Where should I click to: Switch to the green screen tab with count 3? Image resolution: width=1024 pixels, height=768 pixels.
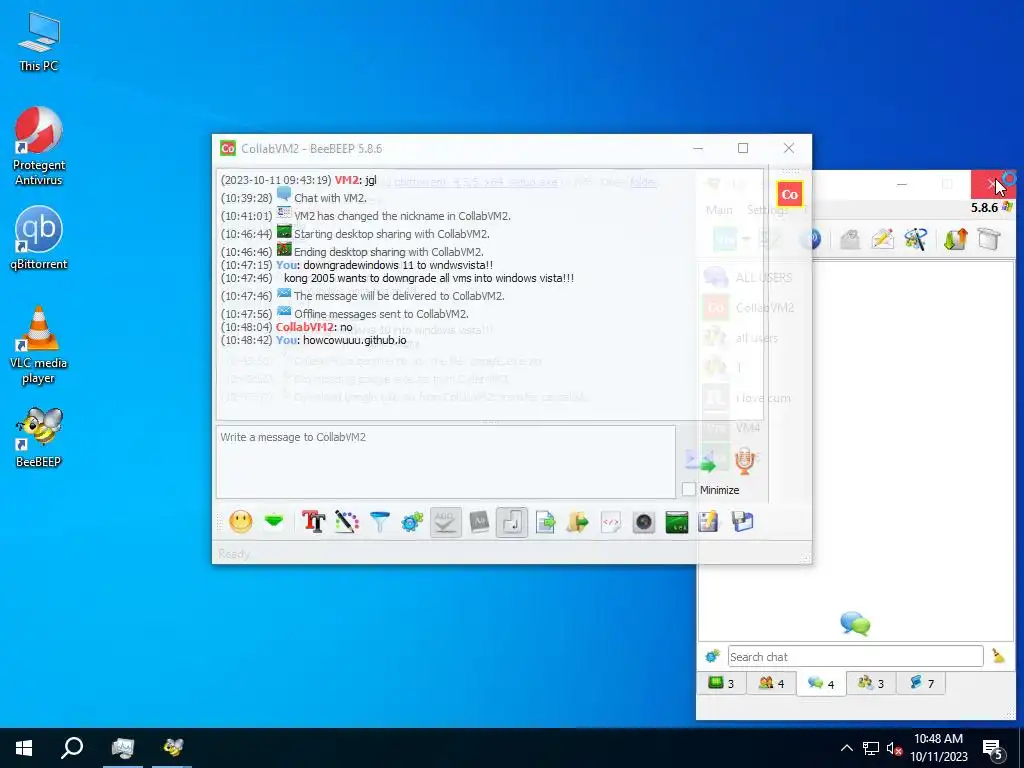coord(722,684)
